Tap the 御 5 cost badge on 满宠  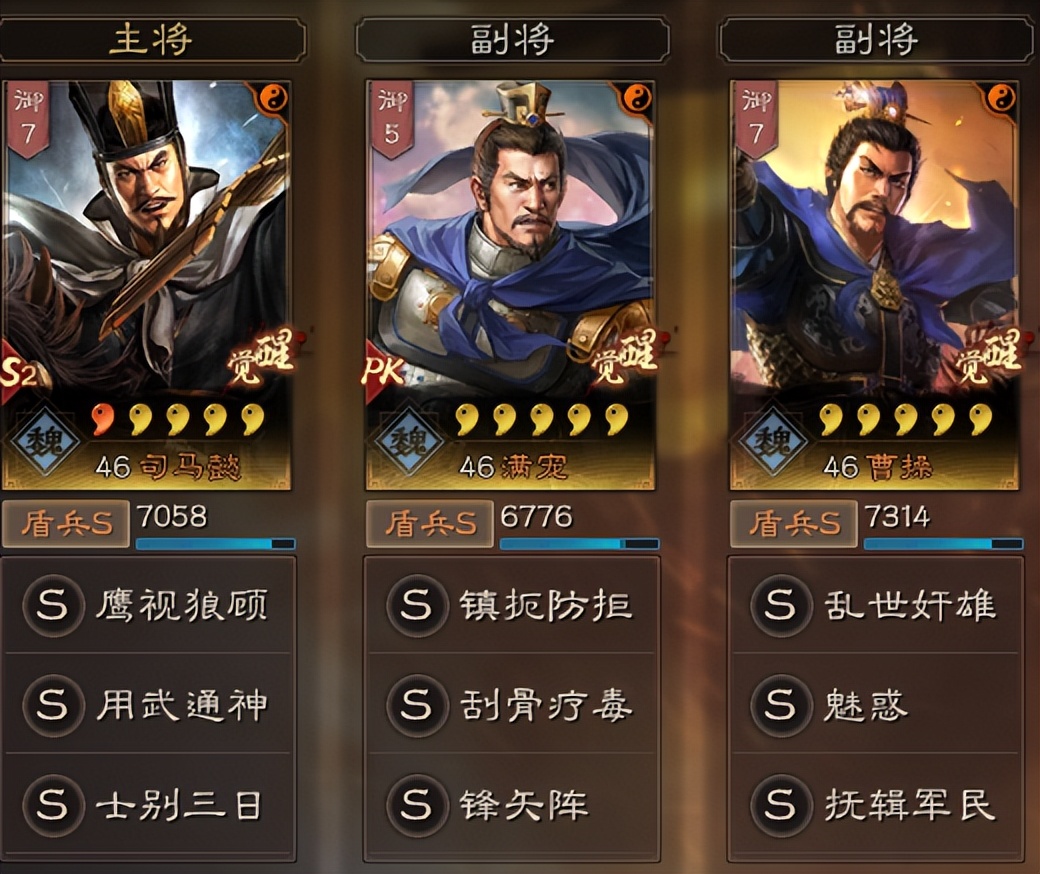392,119
